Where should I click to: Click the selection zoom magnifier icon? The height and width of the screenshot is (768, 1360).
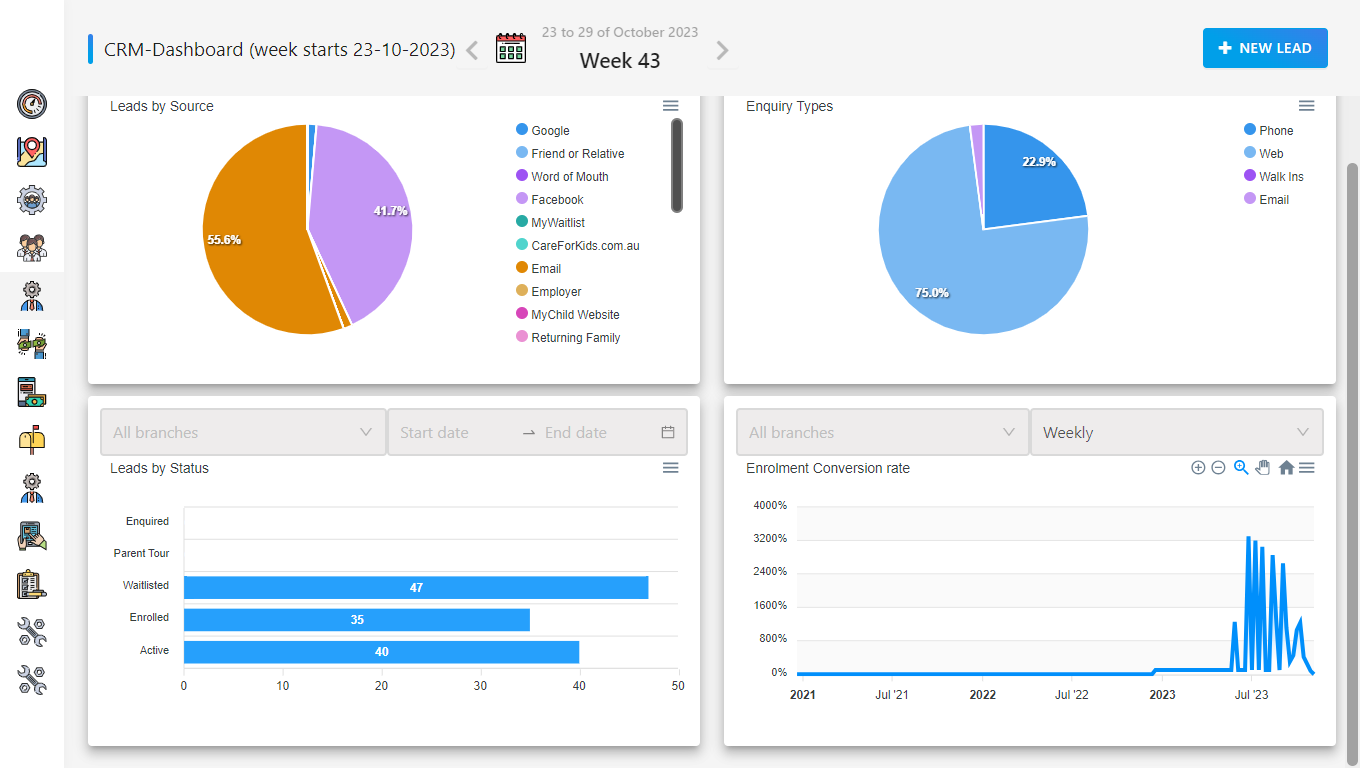1241,468
